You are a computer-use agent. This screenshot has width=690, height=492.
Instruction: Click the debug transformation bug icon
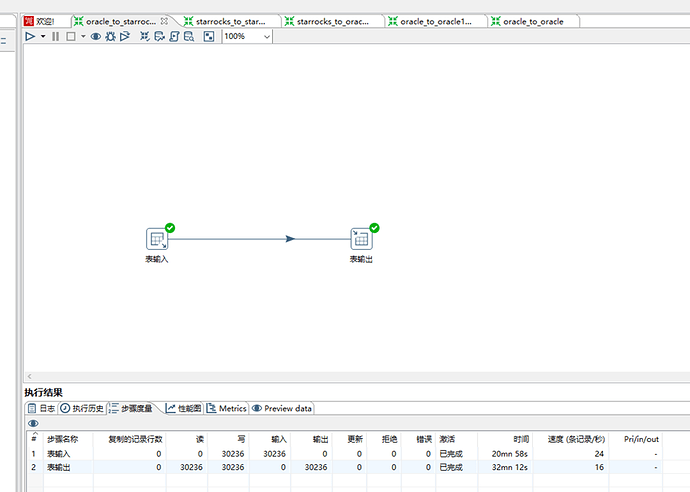pos(110,36)
